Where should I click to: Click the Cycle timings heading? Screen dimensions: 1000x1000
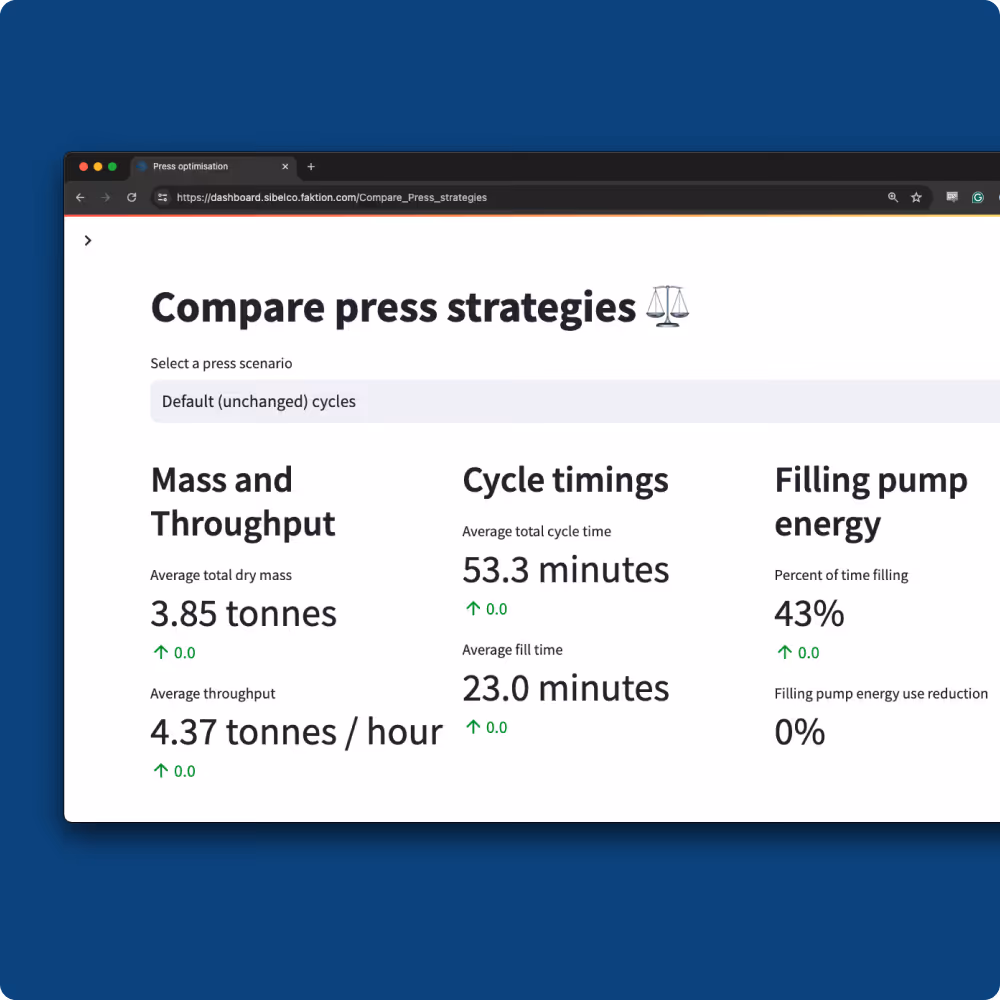pyautogui.click(x=566, y=480)
